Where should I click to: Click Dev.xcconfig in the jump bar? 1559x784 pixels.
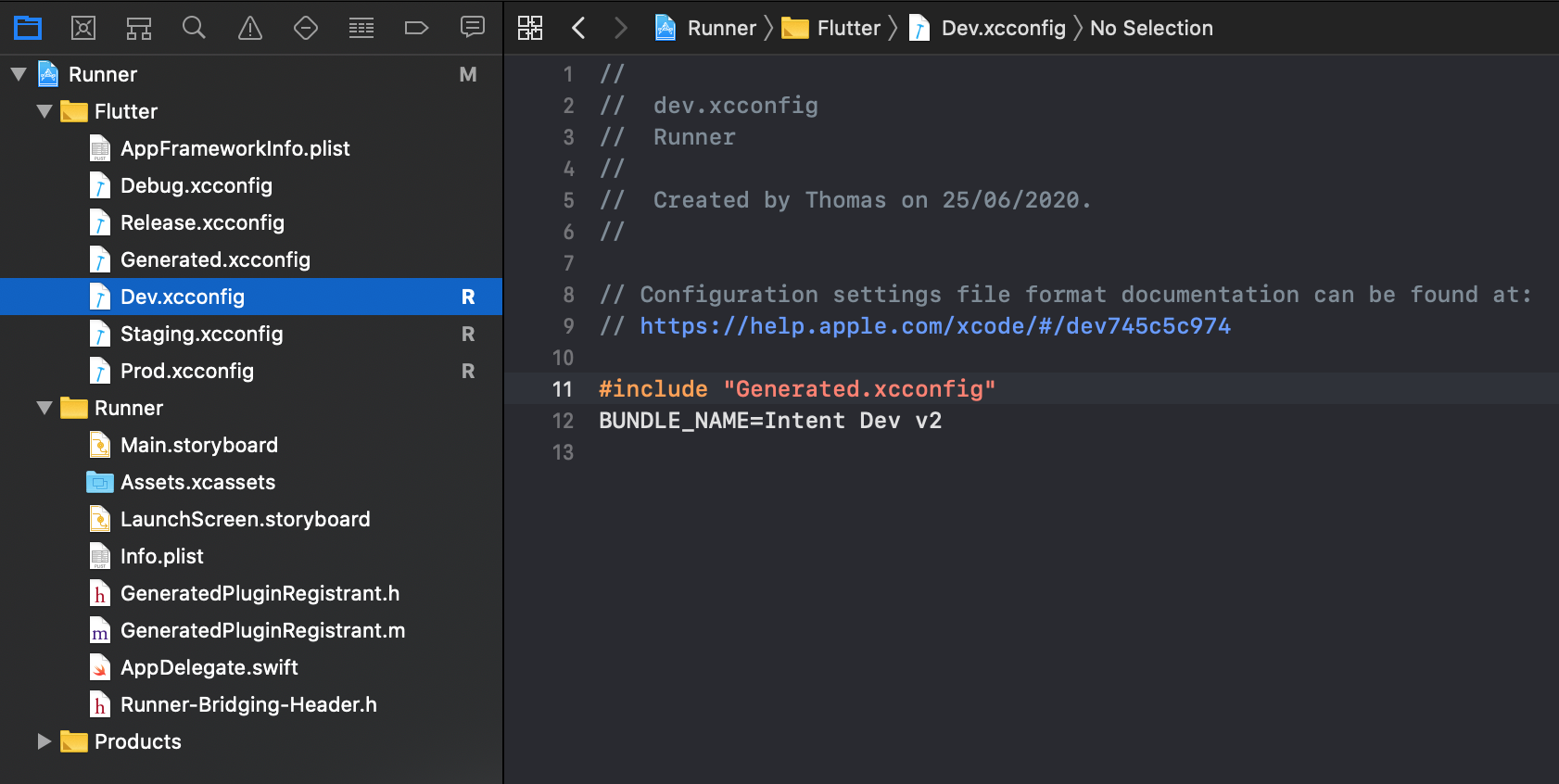1003,28
